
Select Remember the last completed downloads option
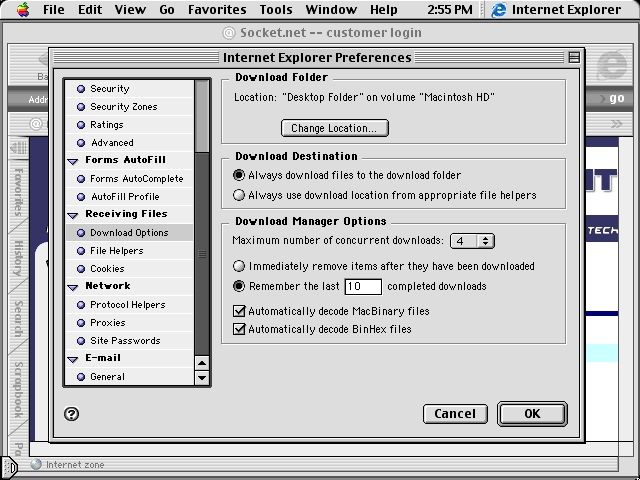[x=239, y=286]
